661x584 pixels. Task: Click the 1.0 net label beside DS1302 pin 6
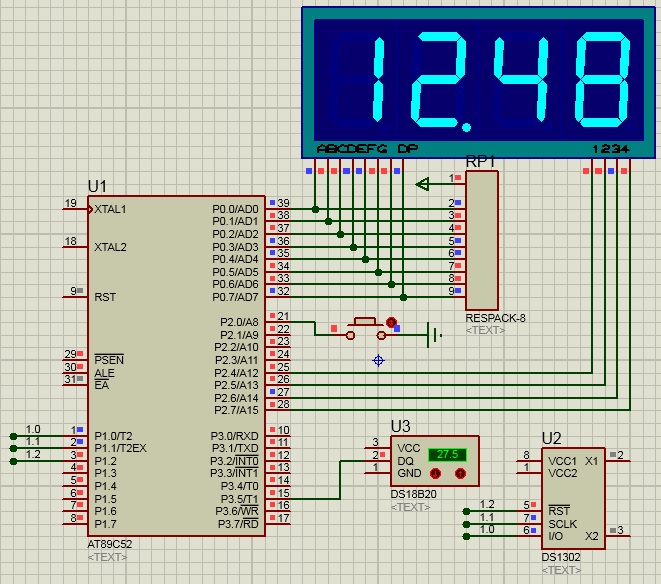click(x=487, y=530)
